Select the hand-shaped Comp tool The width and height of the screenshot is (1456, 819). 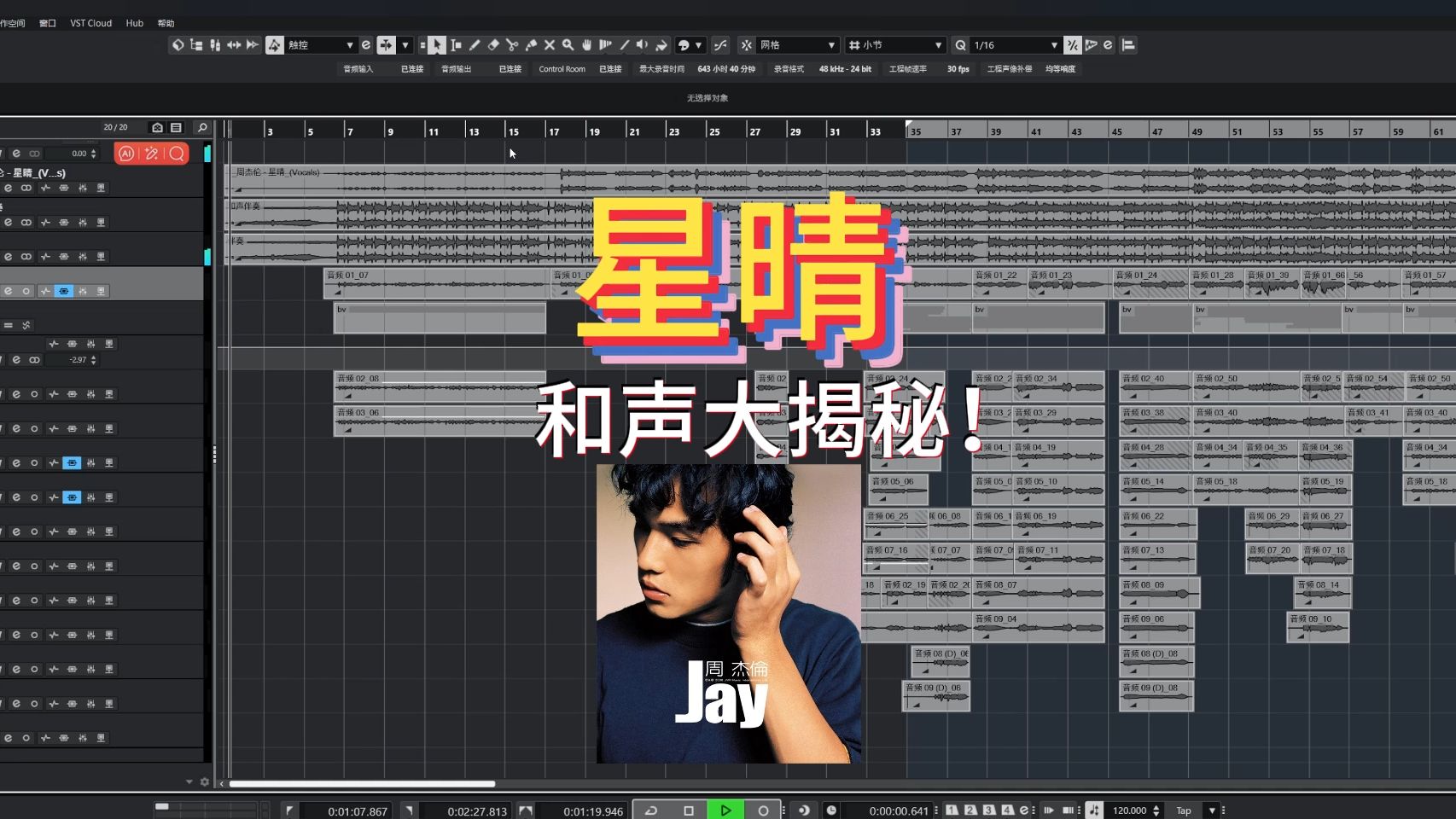click(x=587, y=45)
